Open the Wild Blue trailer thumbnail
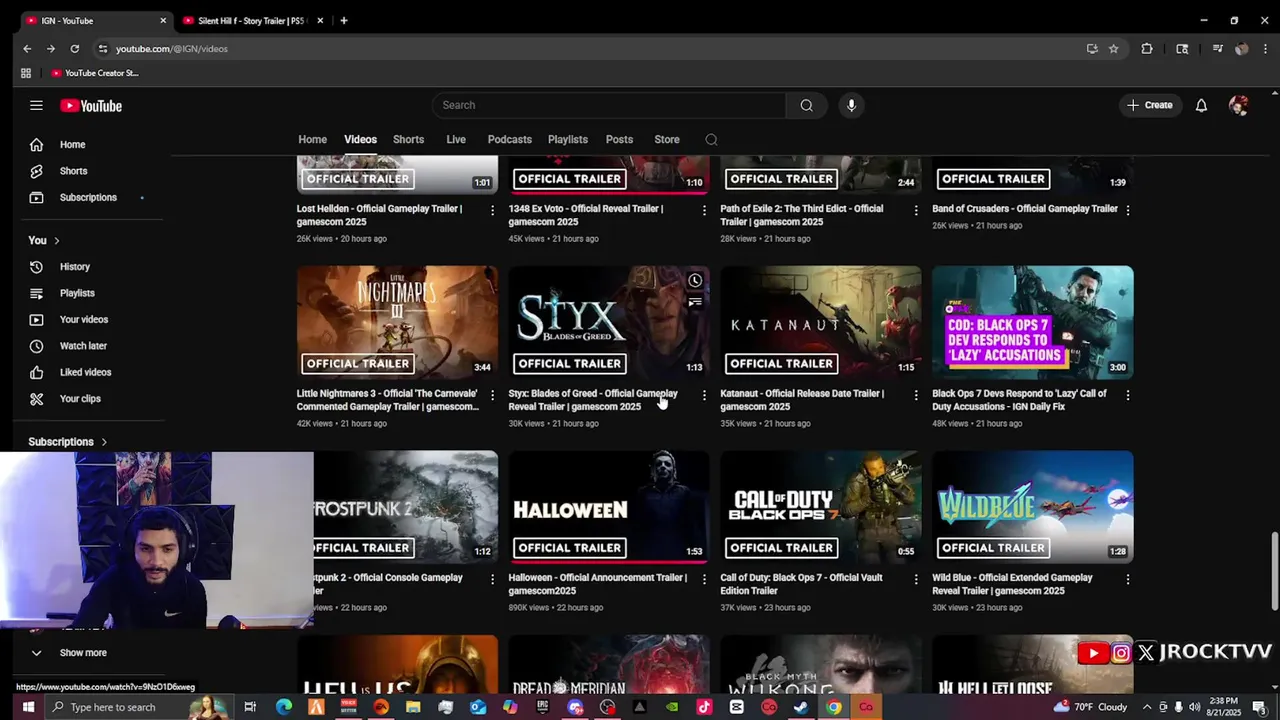Viewport: 1280px width, 720px height. pos(1033,506)
